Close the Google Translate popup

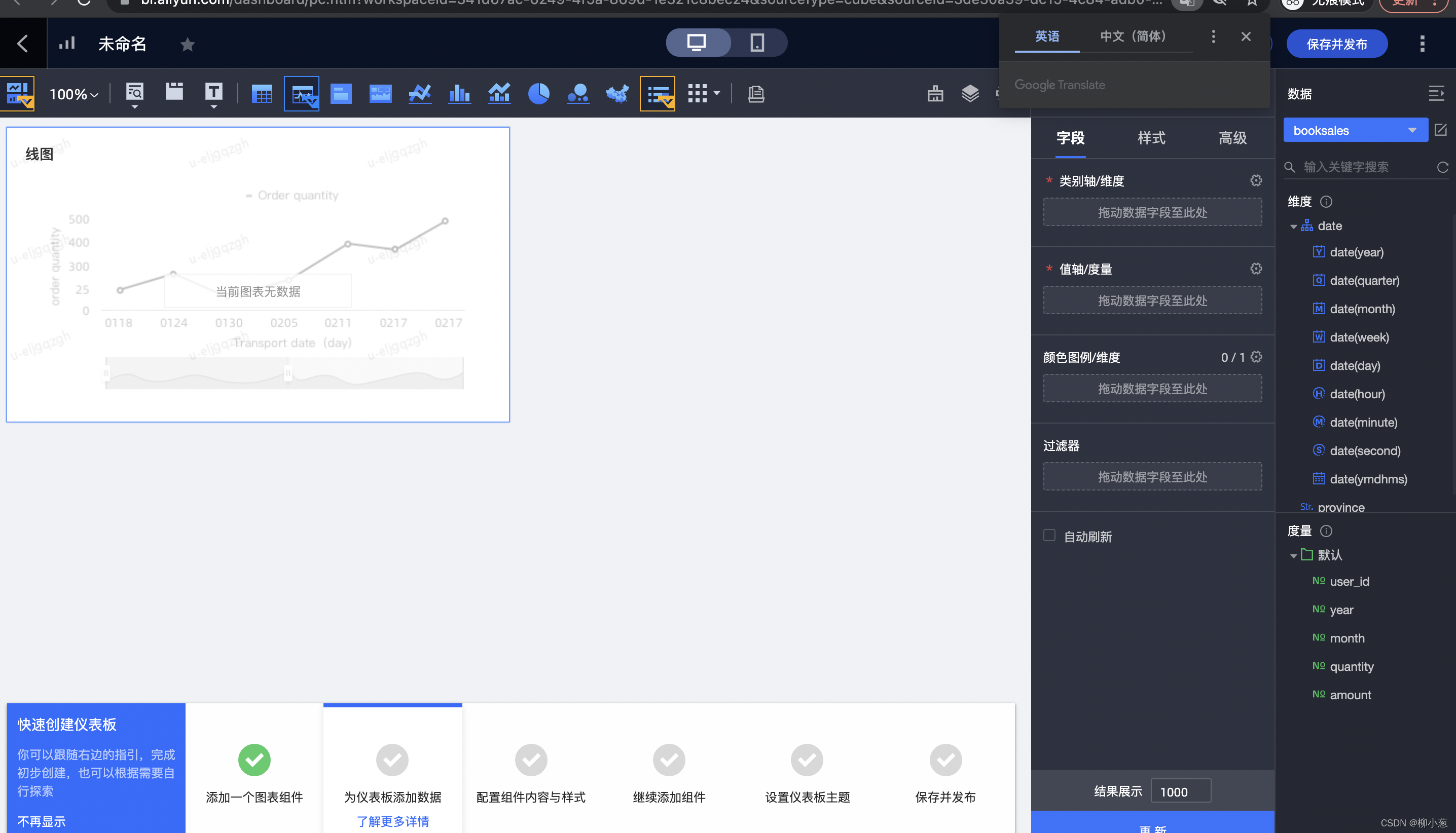1246,36
